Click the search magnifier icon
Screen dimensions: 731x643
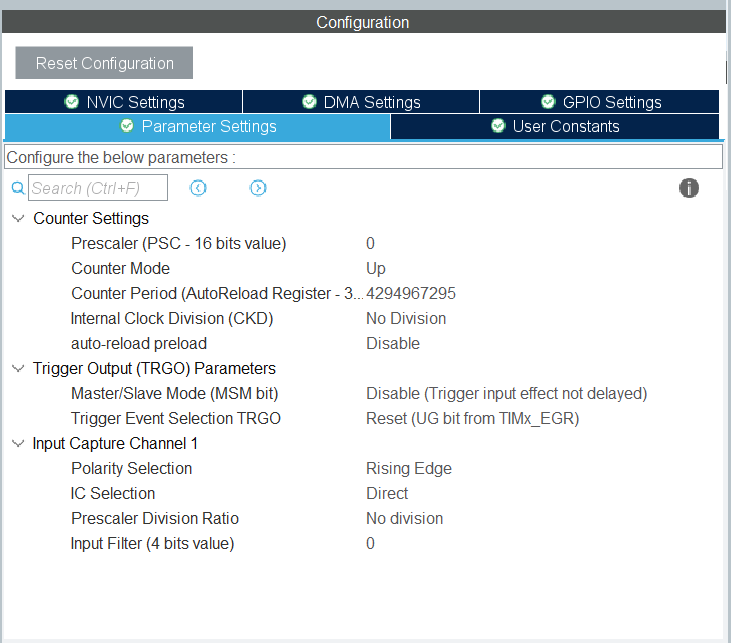(x=17, y=188)
